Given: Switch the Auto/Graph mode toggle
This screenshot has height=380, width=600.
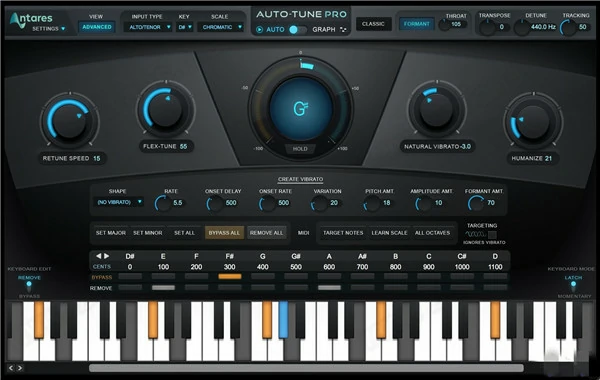Looking at the screenshot, I should tap(298, 29).
